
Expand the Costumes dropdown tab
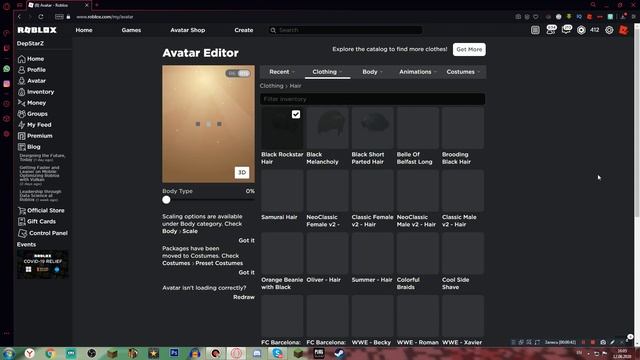click(x=463, y=72)
